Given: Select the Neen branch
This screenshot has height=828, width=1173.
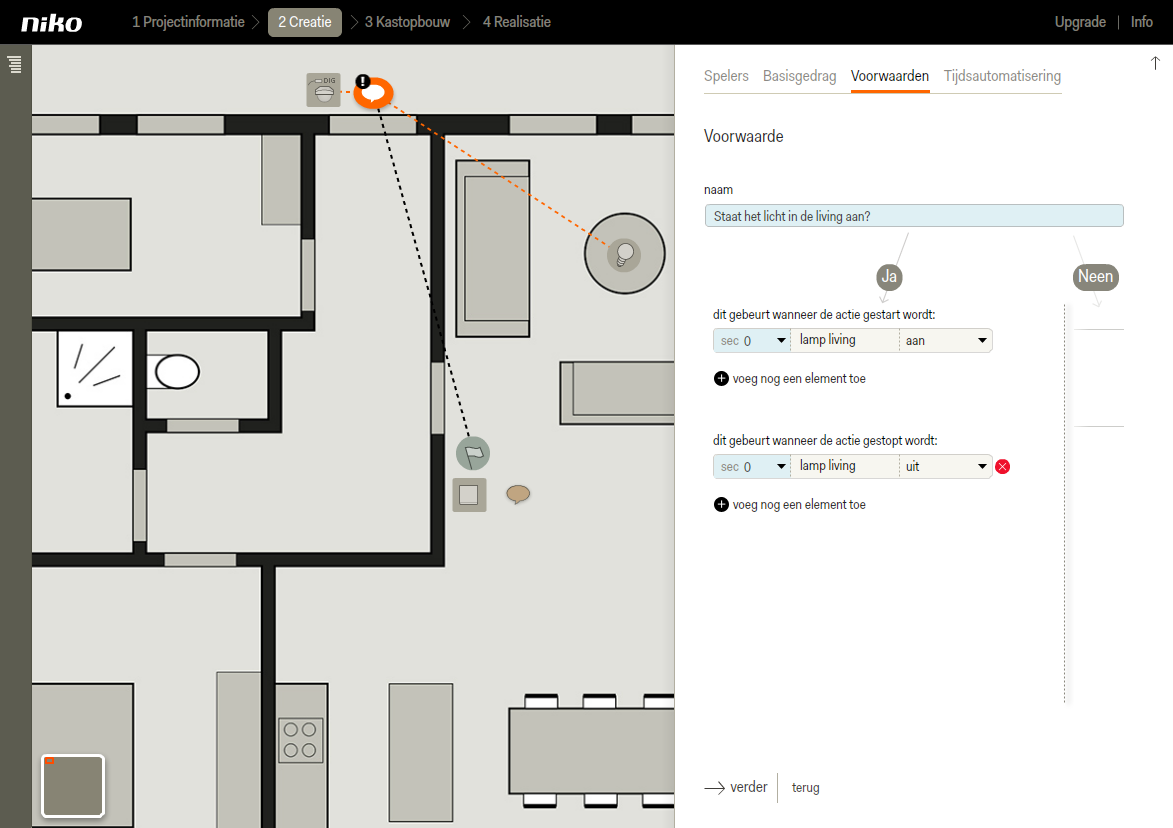Looking at the screenshot, I should pos(1095,277).
